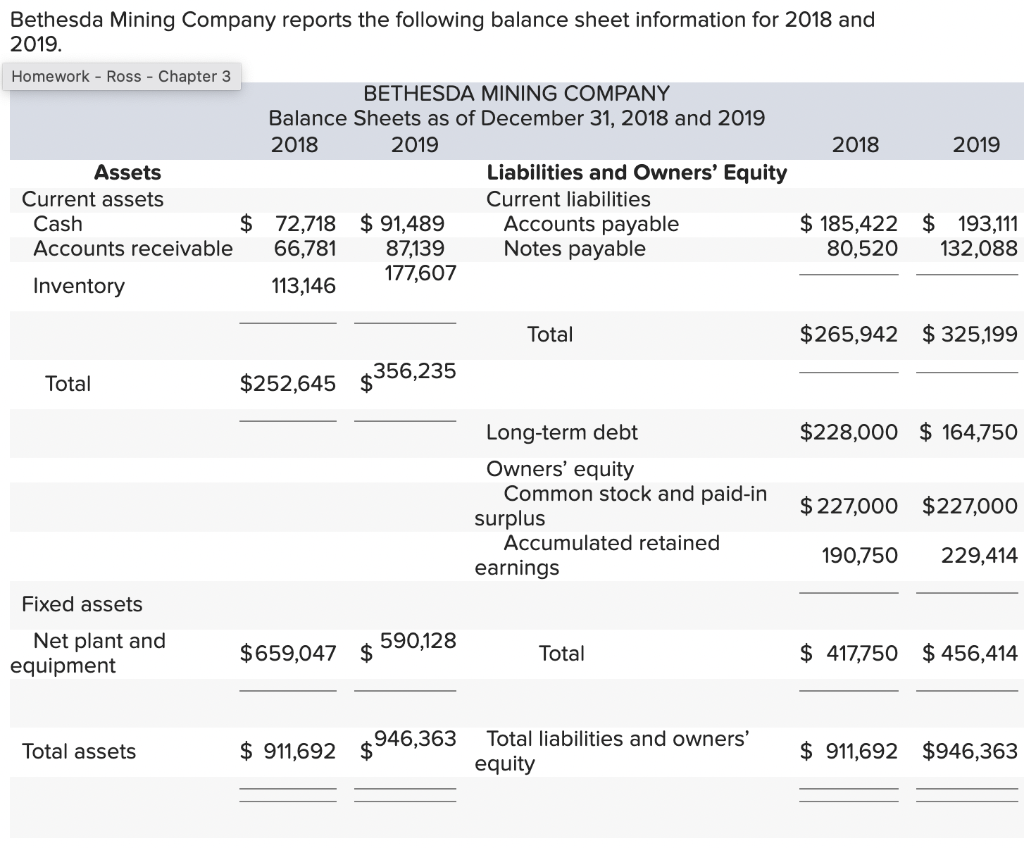Select accounts payable value 193,111
Image resolution: width=1024 pixels, height=848 pixels.
(x=987, y=224)
